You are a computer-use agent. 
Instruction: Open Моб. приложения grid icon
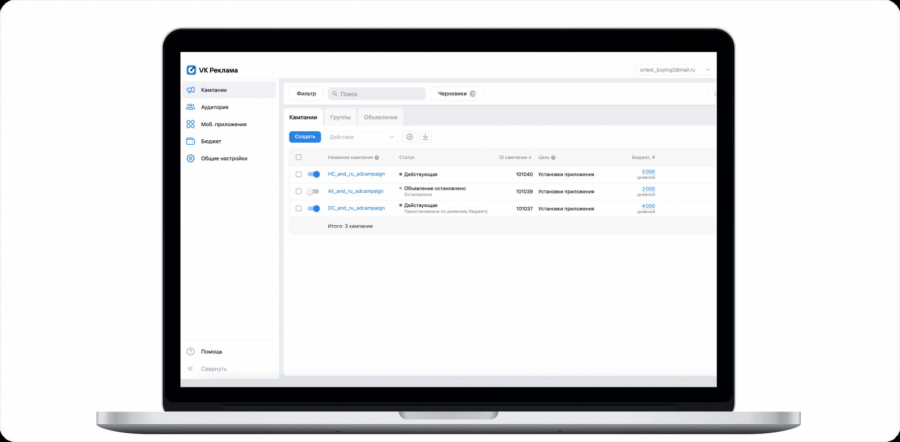191,124
